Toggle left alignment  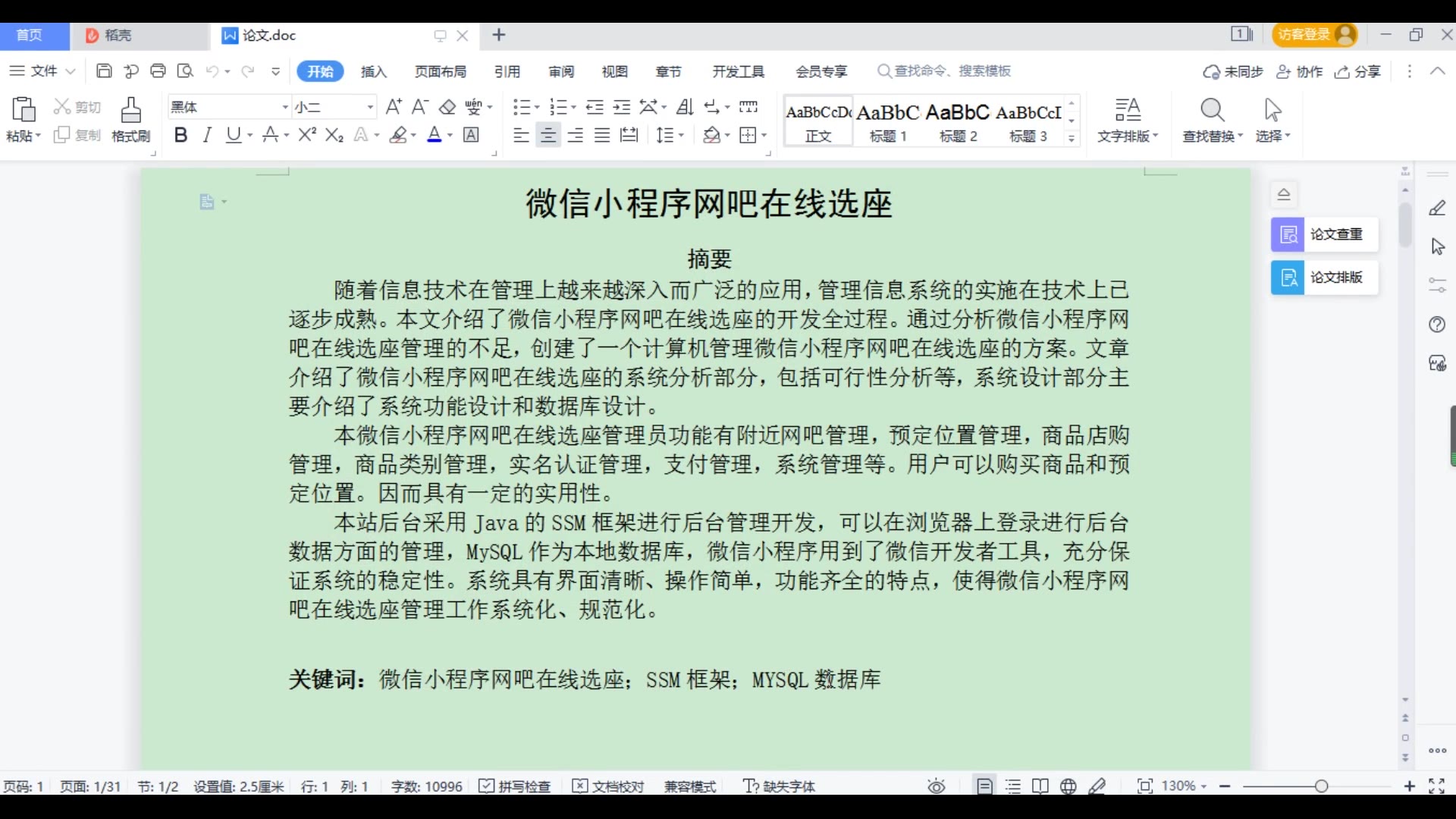point(520,135)
